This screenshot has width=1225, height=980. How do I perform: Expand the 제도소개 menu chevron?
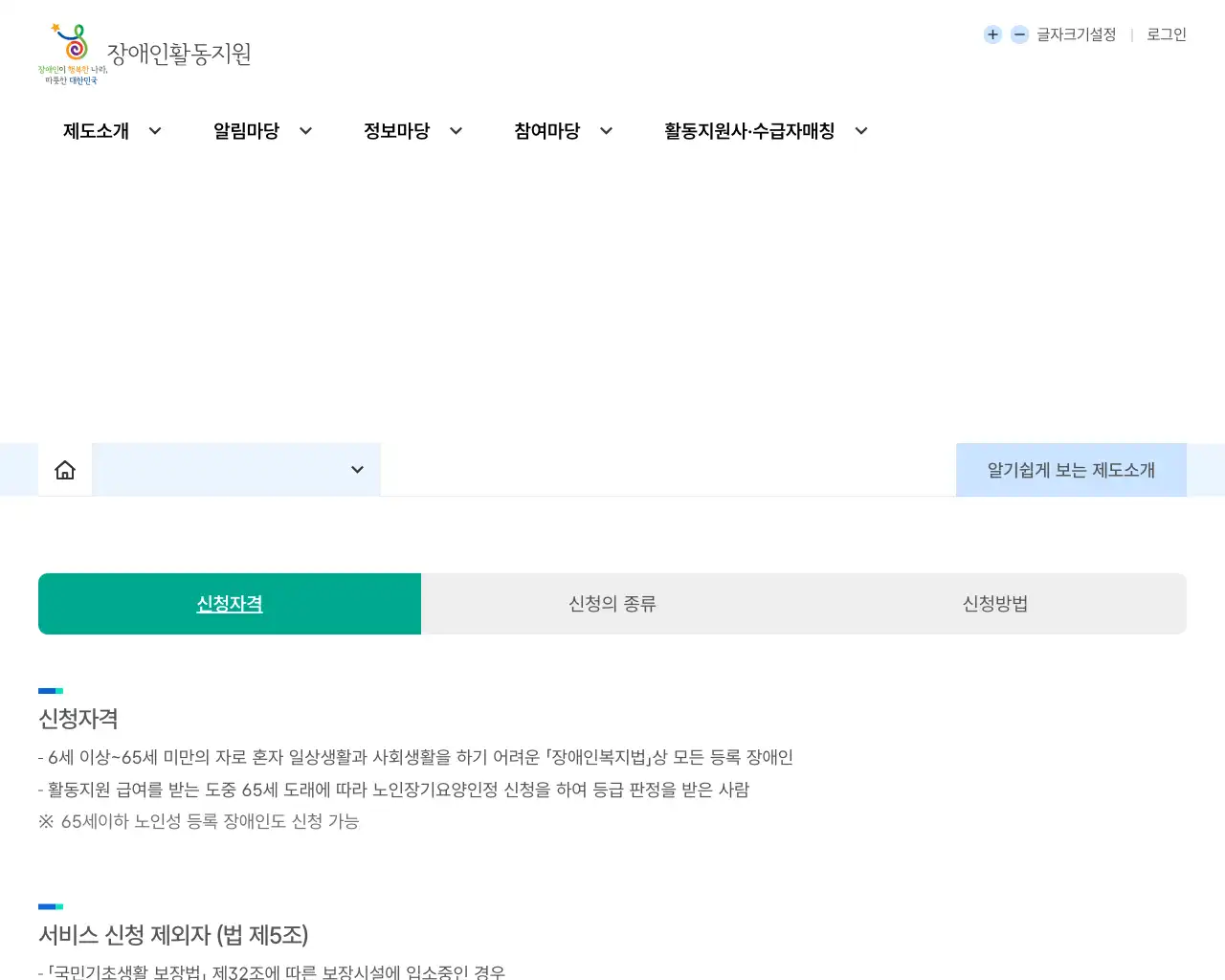click(x=154, y=131)
